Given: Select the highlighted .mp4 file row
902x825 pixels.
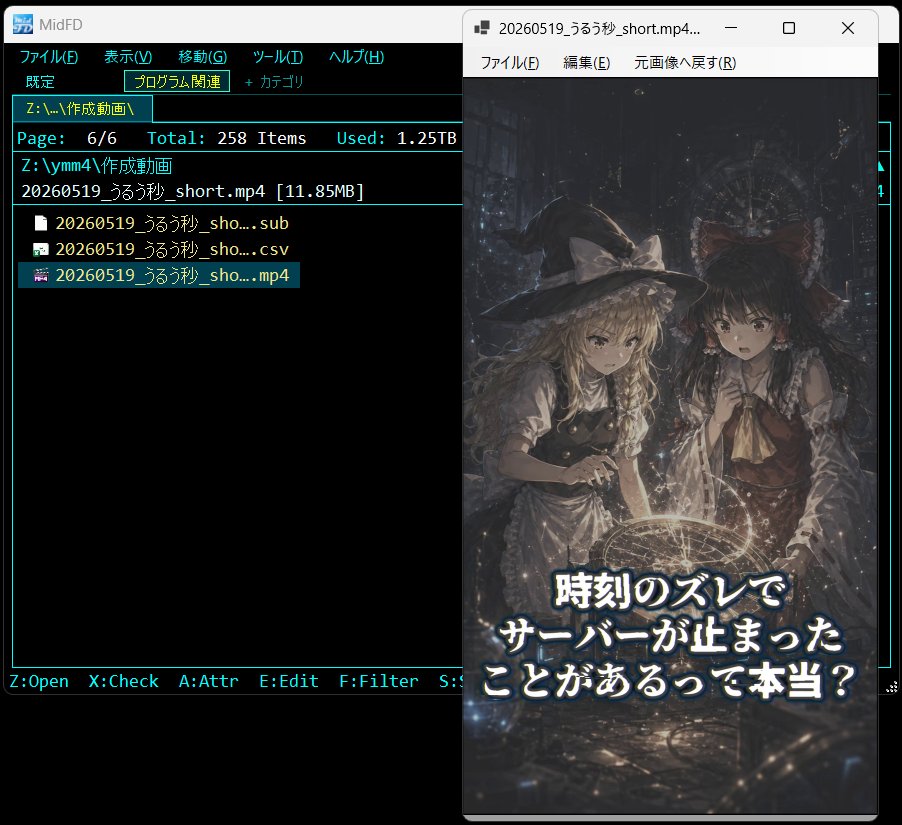Looking at the screenshot, I should tap(159, 275).
